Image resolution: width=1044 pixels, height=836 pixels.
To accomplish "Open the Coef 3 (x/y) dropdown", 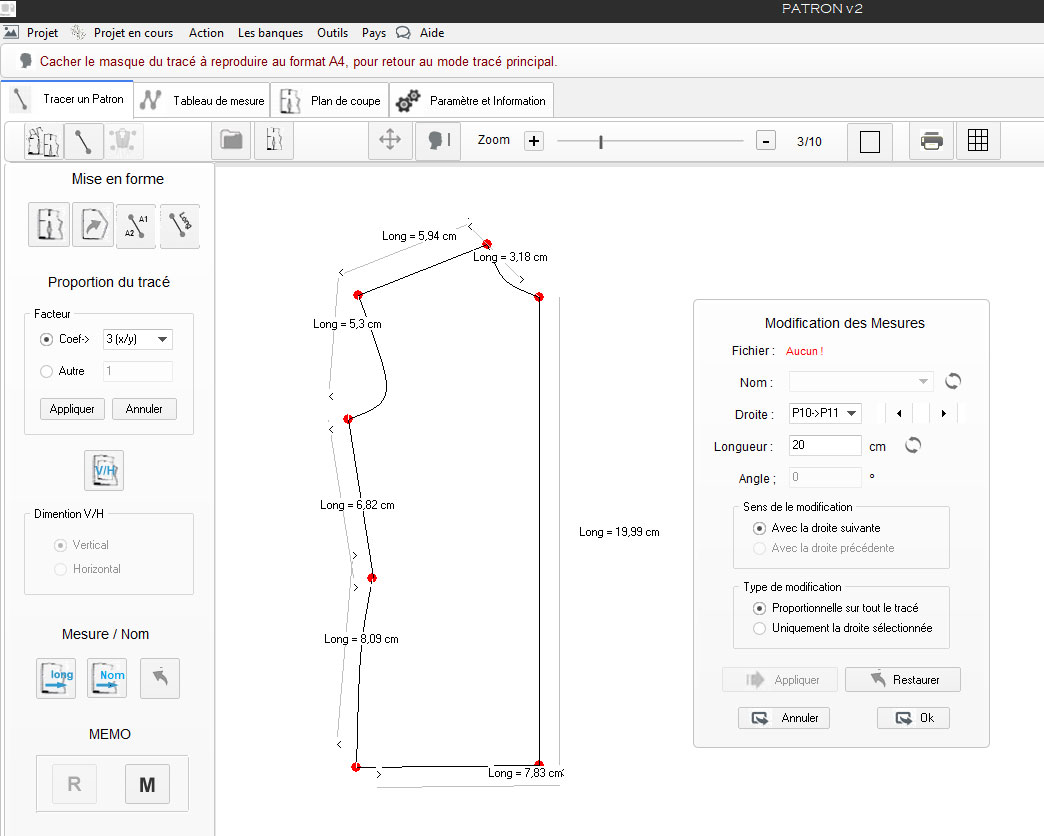I will tap(138, 339).
